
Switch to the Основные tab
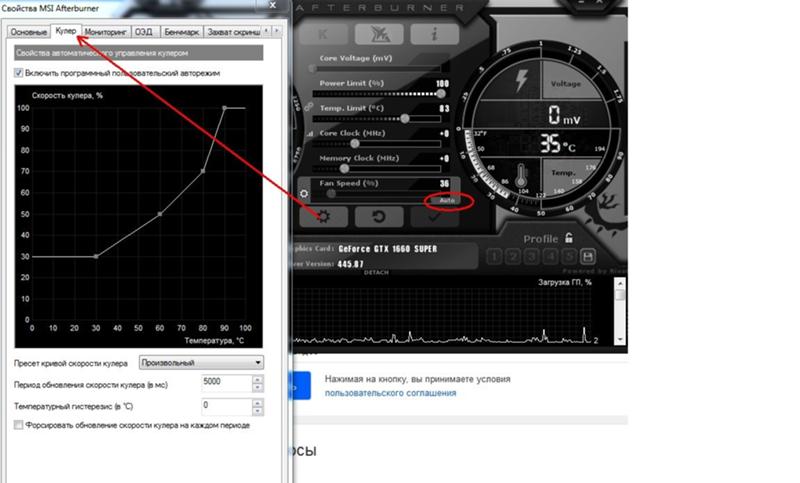tap(29, 32)
